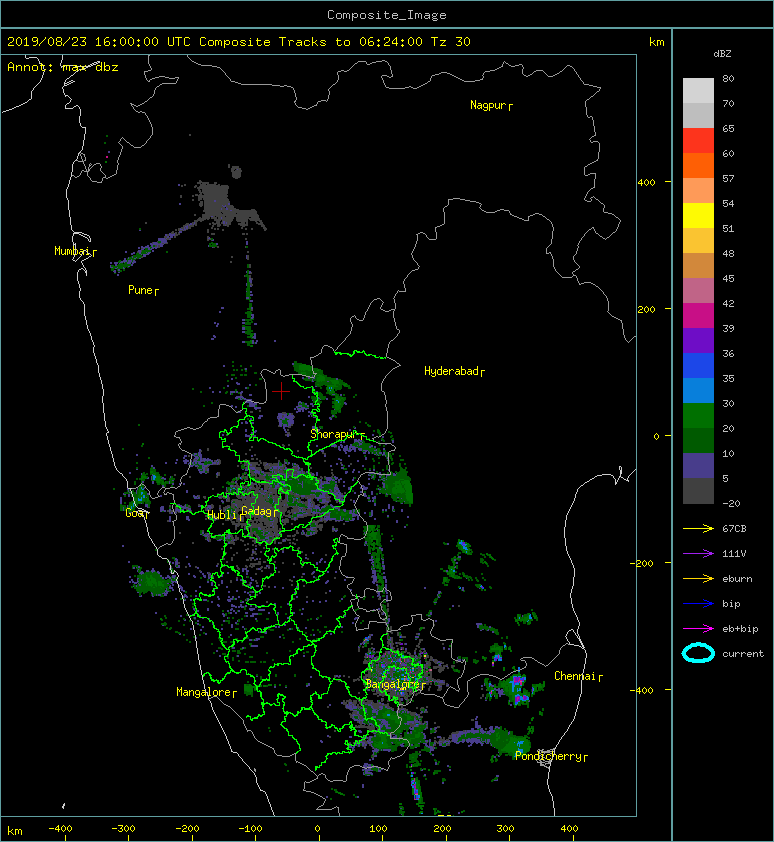The width and height of the screenshot is (774, 842).
Task: Select the magenta 42-39 dBZ swatch
Action: (698, 316)
